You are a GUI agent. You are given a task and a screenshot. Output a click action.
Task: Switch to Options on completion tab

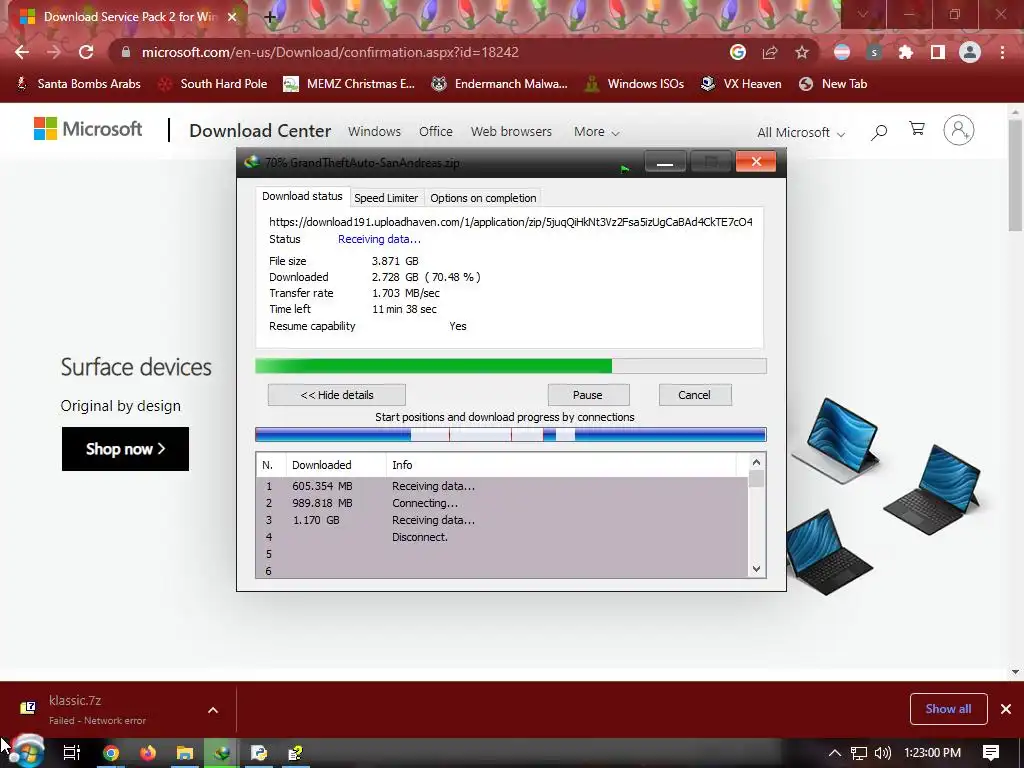click(483, 198)
